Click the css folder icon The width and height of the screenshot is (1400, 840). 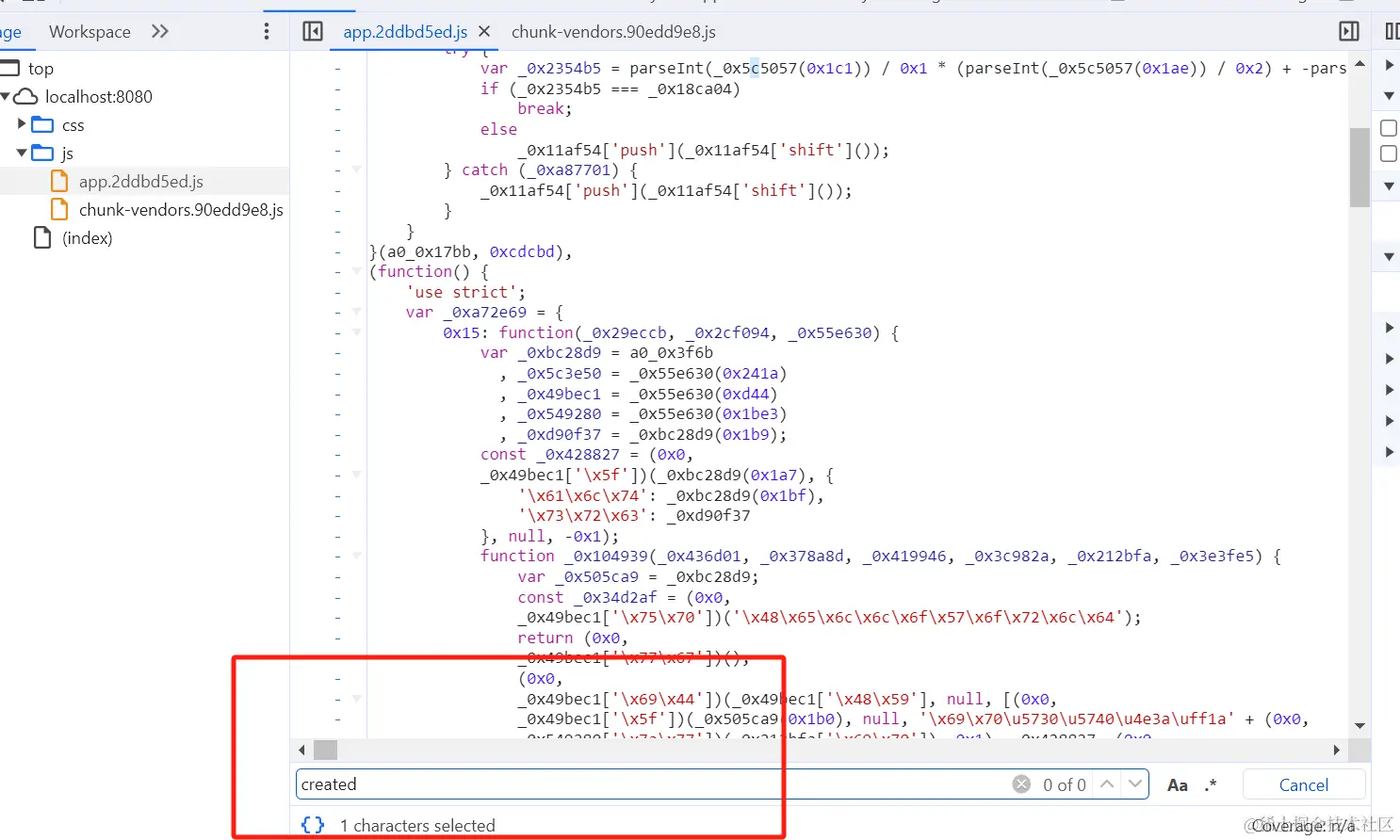[42, 124]
